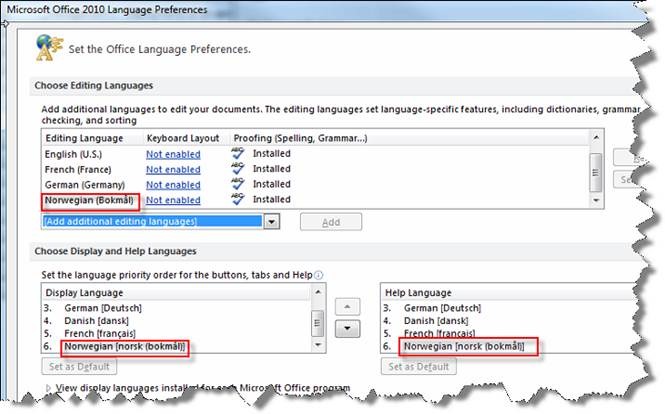Click the Keyboard Layout column header
The width and height of the screenshot is (665, 414).
pyautogui.click(x=187, y=138)
